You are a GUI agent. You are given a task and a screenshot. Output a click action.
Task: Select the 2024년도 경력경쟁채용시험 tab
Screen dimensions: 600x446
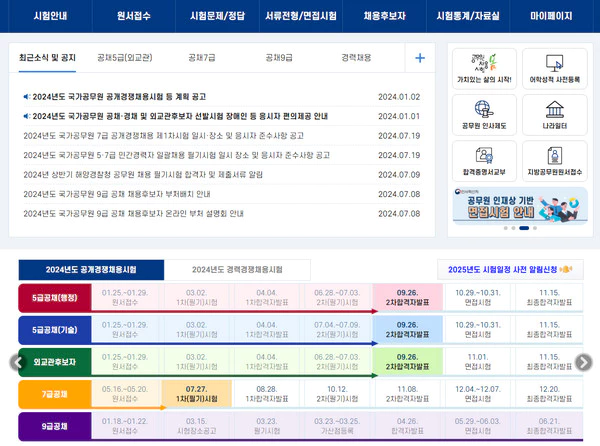[x=237, y=269]
